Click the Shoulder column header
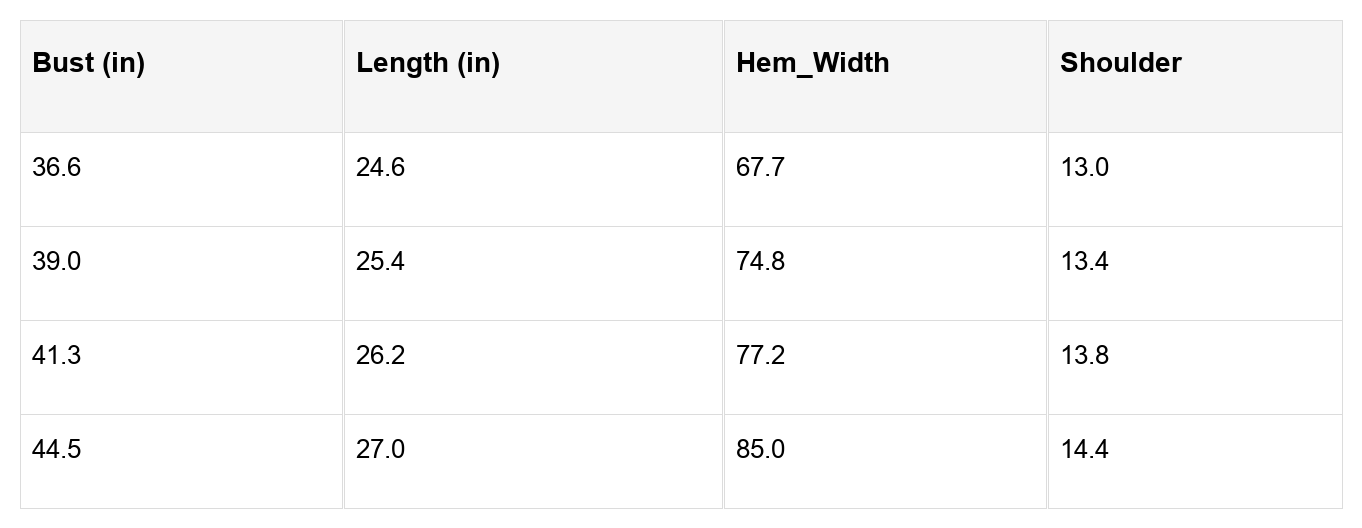Viewport: 1362px width, 528px height. point(1195,76)
